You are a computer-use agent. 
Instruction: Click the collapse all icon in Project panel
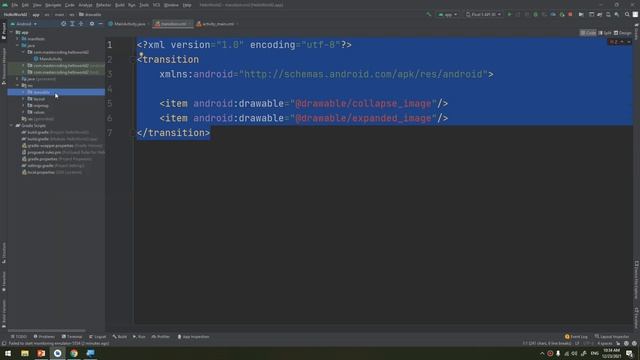coord(81,24)
